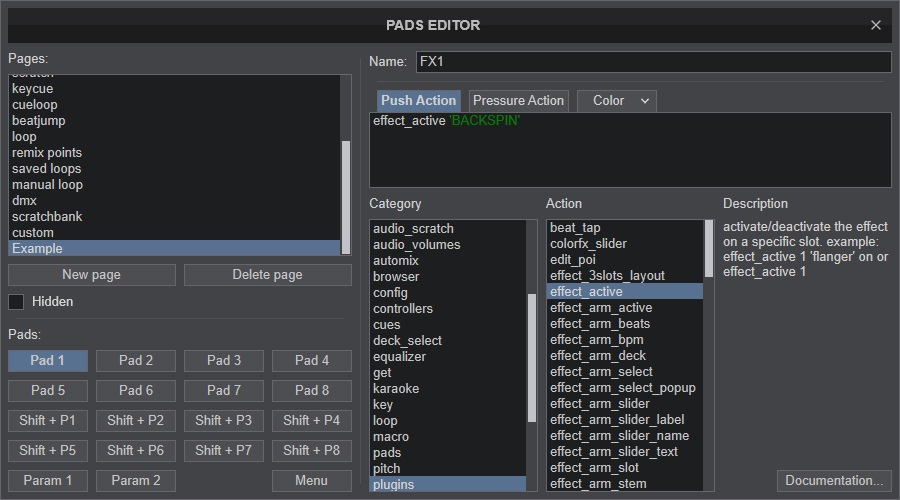Click the Param 1 button
The width and height of the screenshot is (900, 500).
pos(48,481)
